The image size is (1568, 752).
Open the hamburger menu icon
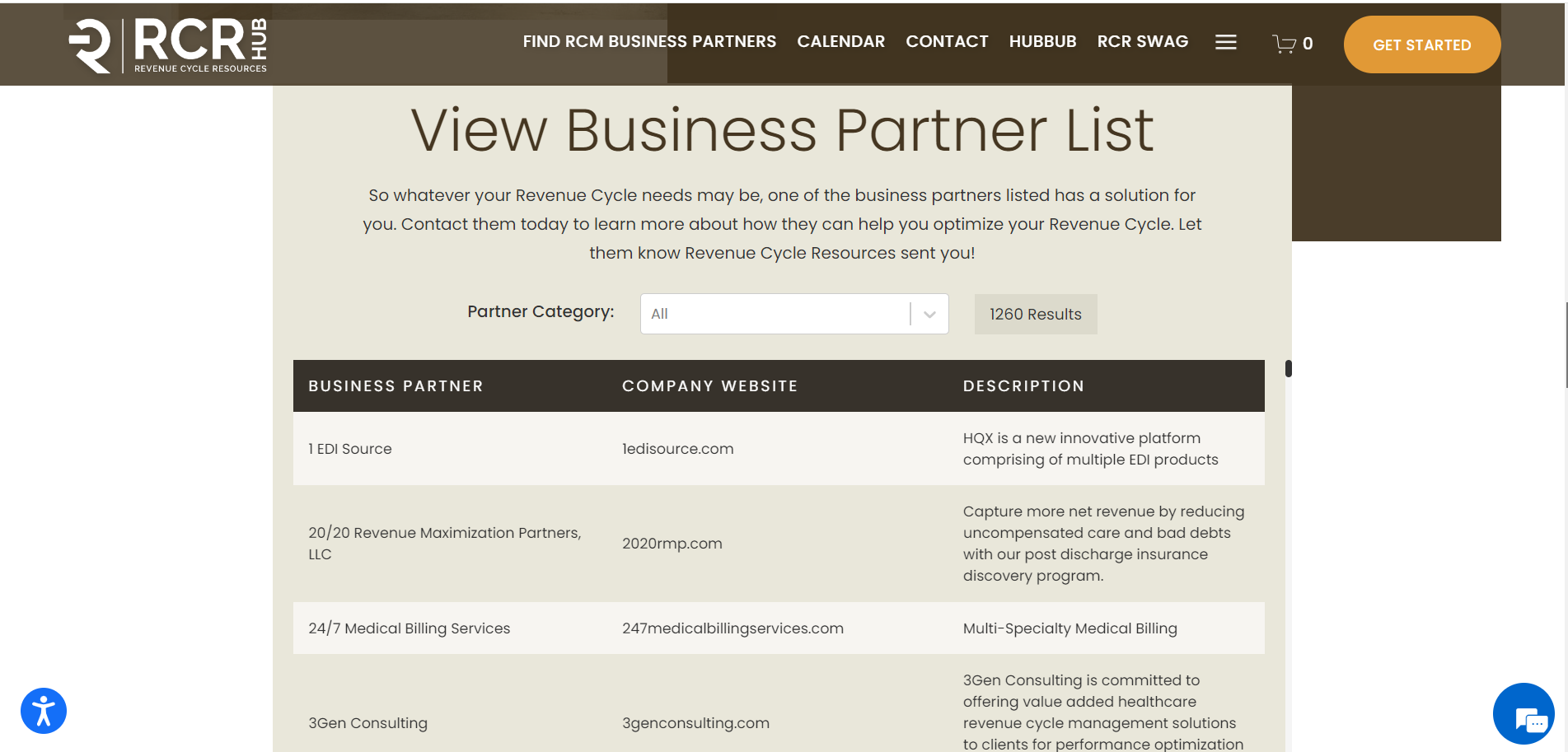coord(1225,42)
